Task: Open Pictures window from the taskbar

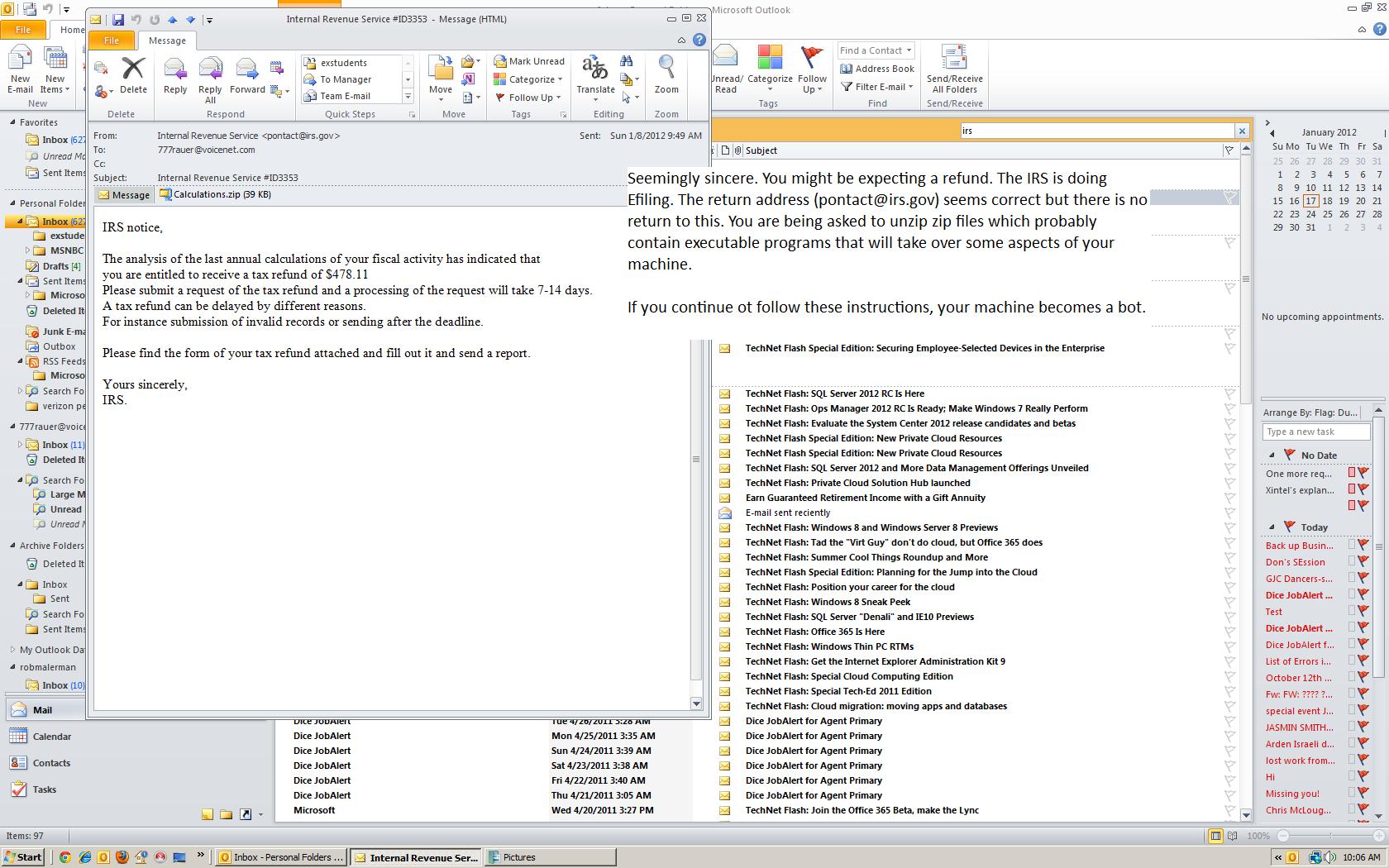Action: (x=550, y=857)
